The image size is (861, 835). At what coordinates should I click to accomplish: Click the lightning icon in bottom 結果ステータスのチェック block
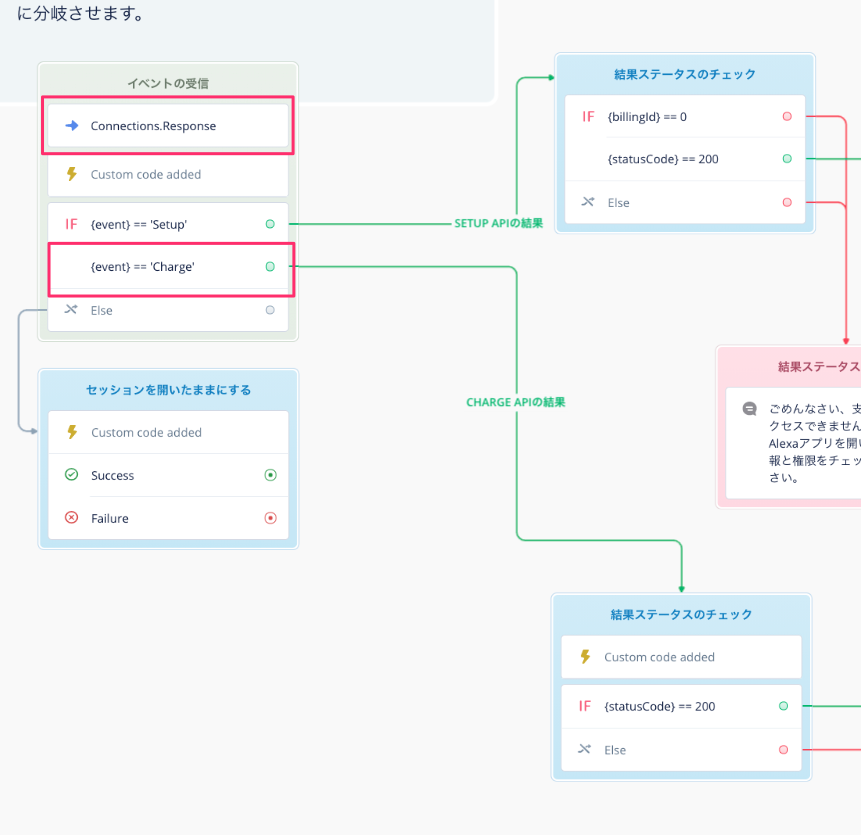point(585,657)
